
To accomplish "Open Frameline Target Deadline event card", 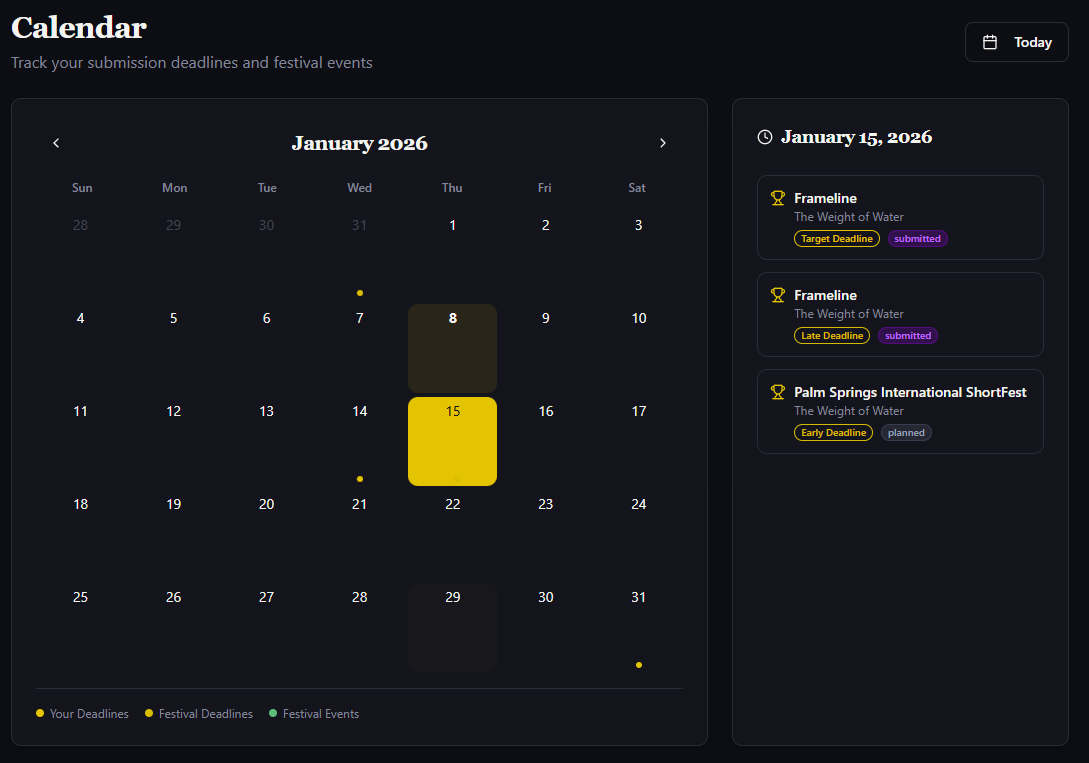I will (900, 217).
